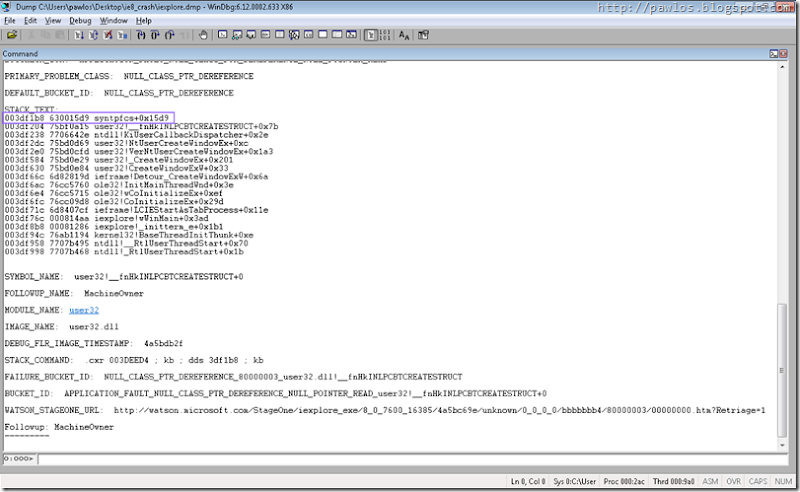Image resolution: width=800 pixels, height=492 pixels.
Task: Click the 'Followup: MachineOwner' line
Action: coord(59,427)
